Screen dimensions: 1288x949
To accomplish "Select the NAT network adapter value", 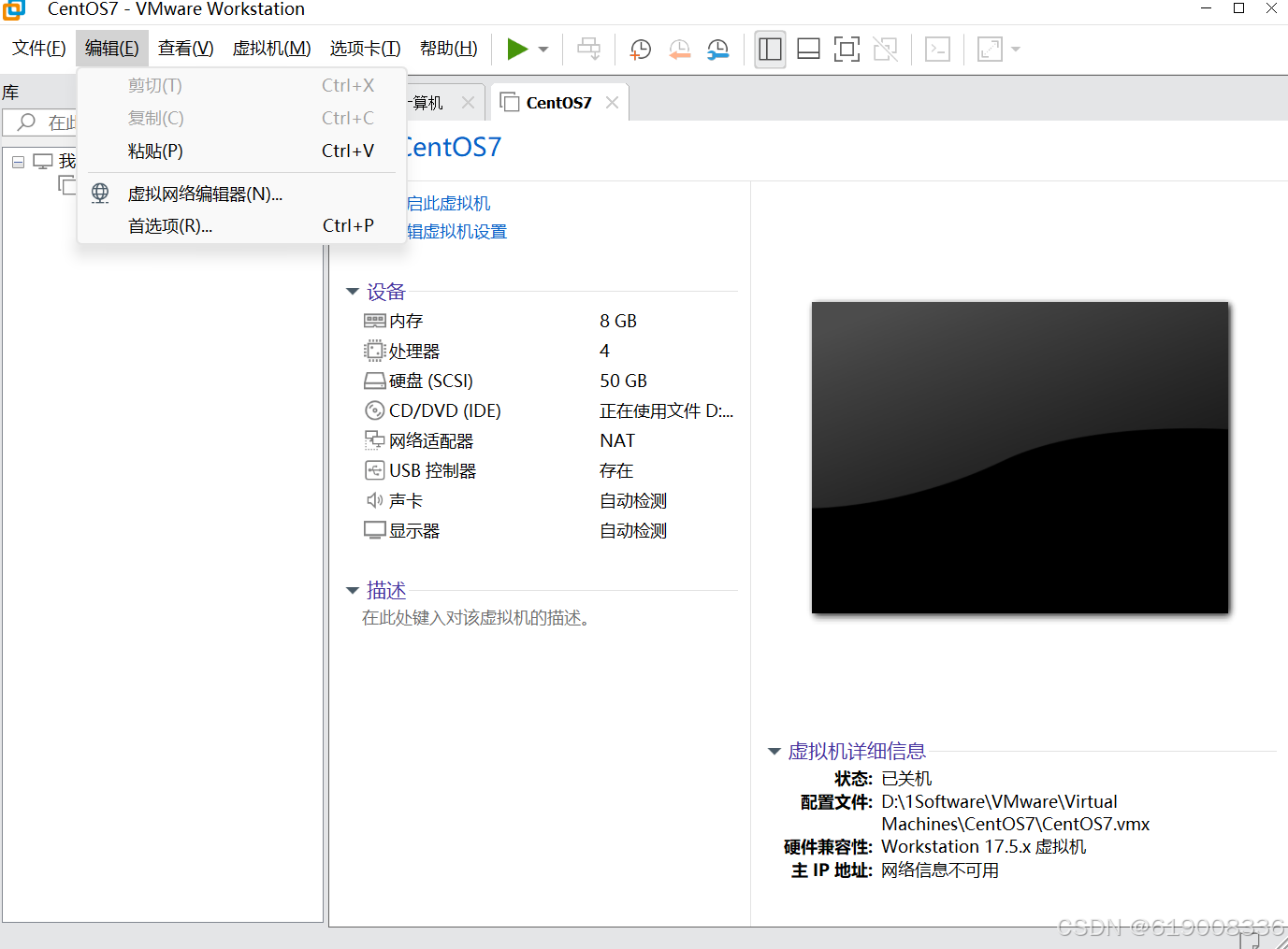I will click(617, 440).
